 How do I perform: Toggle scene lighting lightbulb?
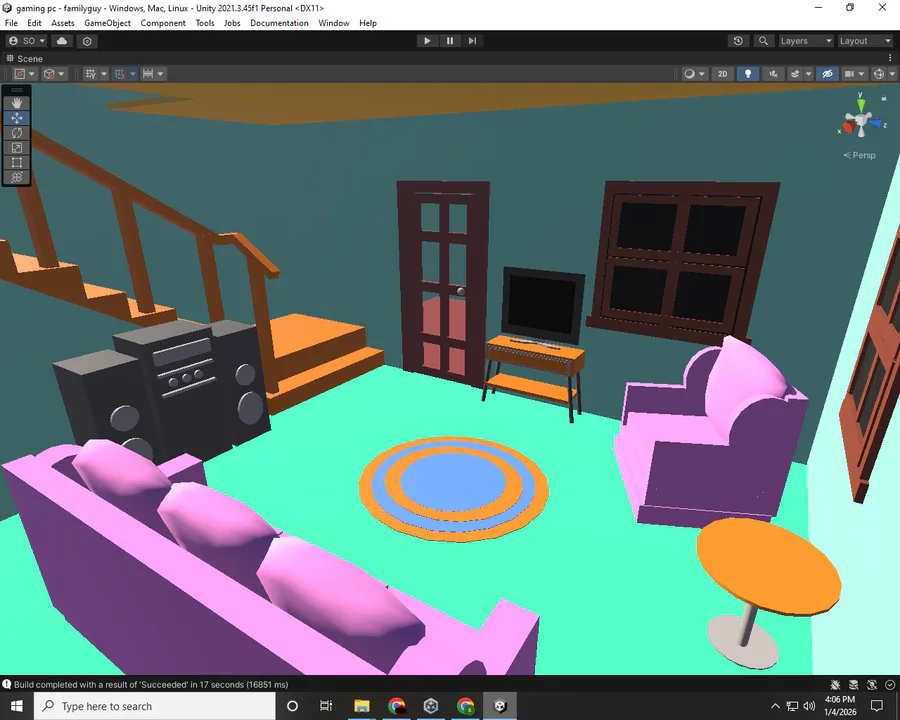(x=747, y=73)
